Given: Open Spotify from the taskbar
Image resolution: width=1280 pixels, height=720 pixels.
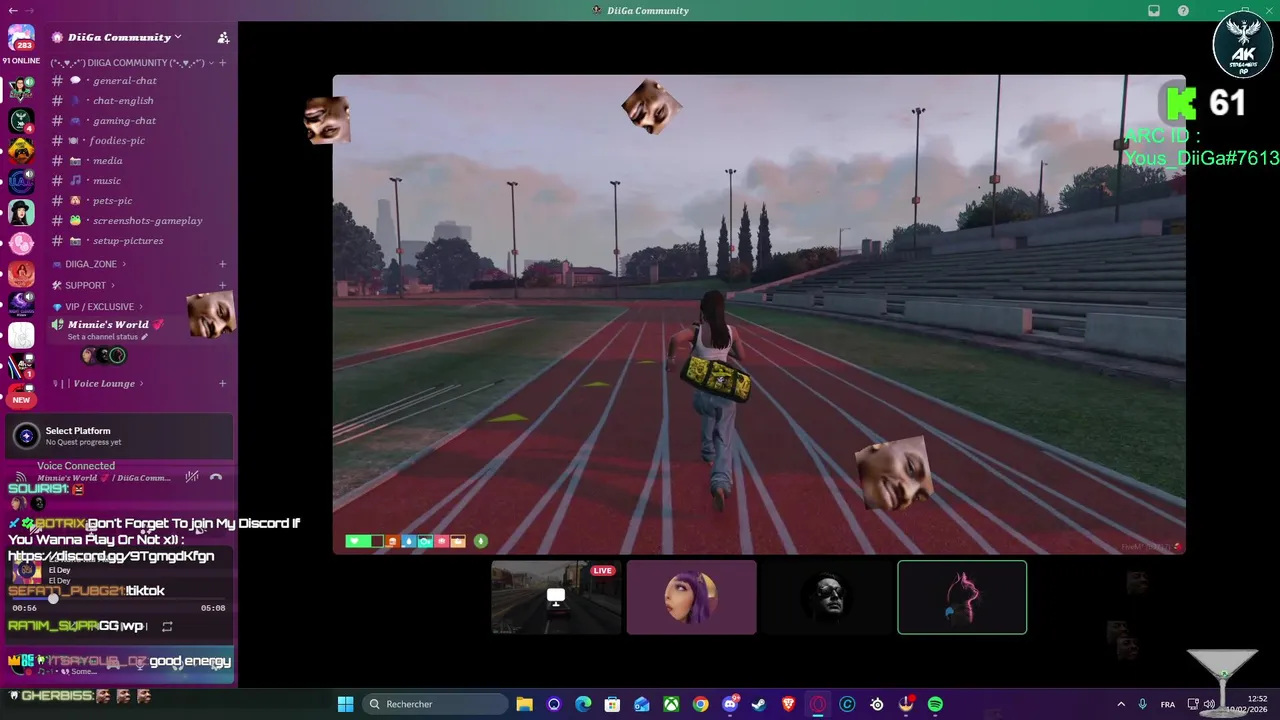Looking at the screenshot, I should (x=935, y=704).
